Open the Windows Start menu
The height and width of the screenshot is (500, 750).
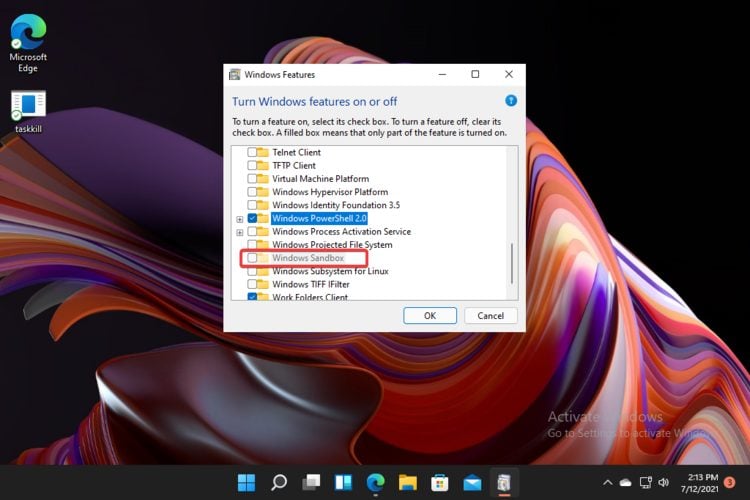pyautogui.click(x=246, y=483)
